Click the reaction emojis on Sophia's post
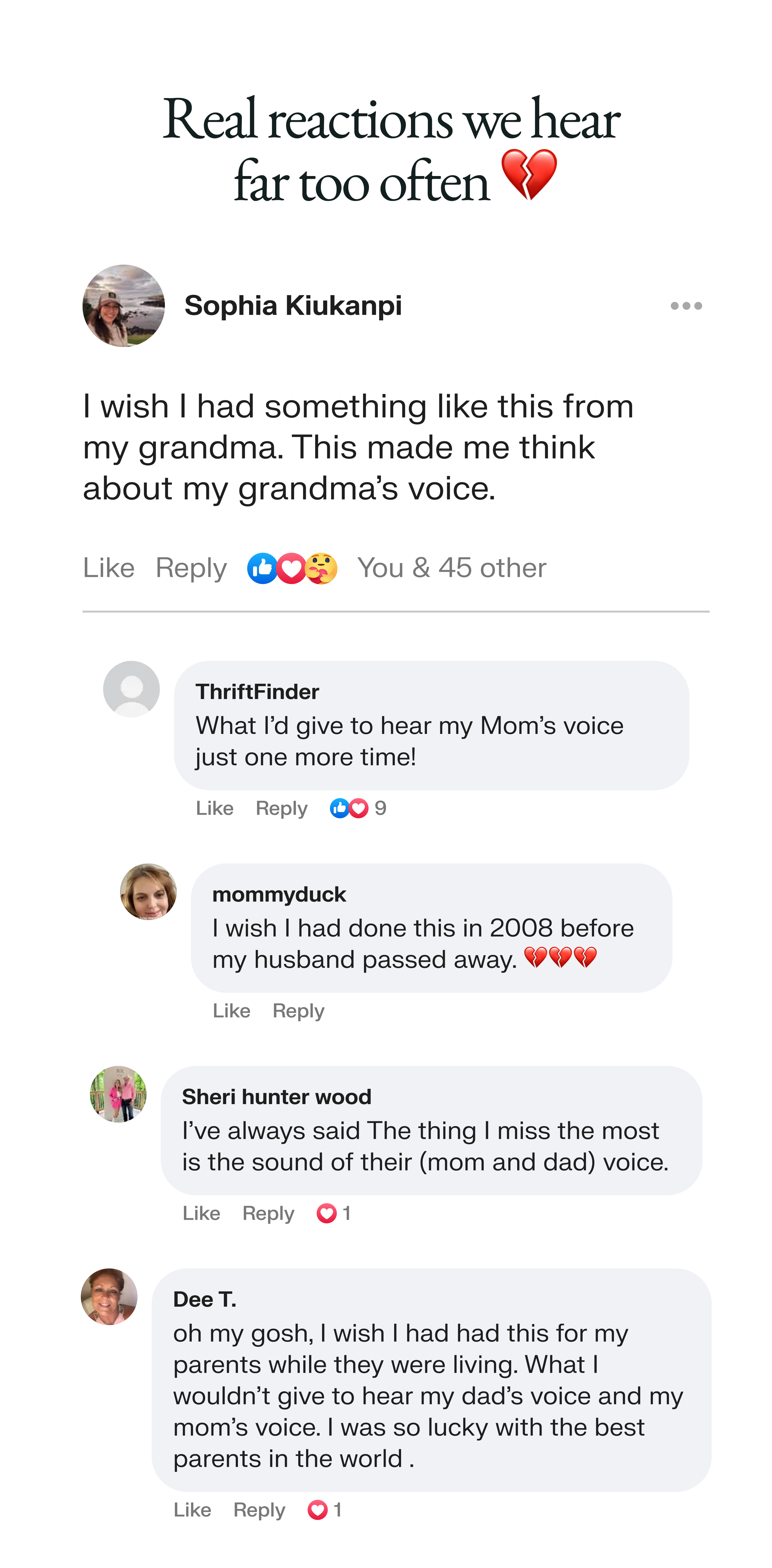772x1568 pixels. (x=292, y=568)
